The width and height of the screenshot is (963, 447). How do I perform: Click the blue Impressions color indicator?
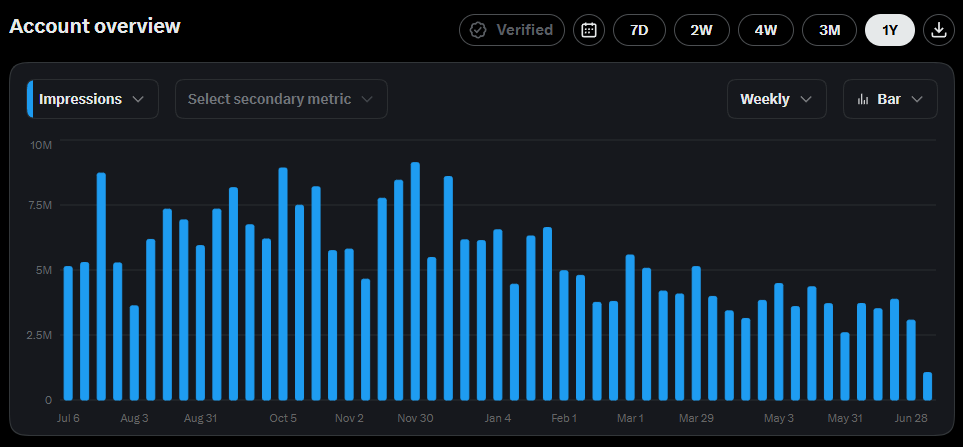tap(30, 99)
